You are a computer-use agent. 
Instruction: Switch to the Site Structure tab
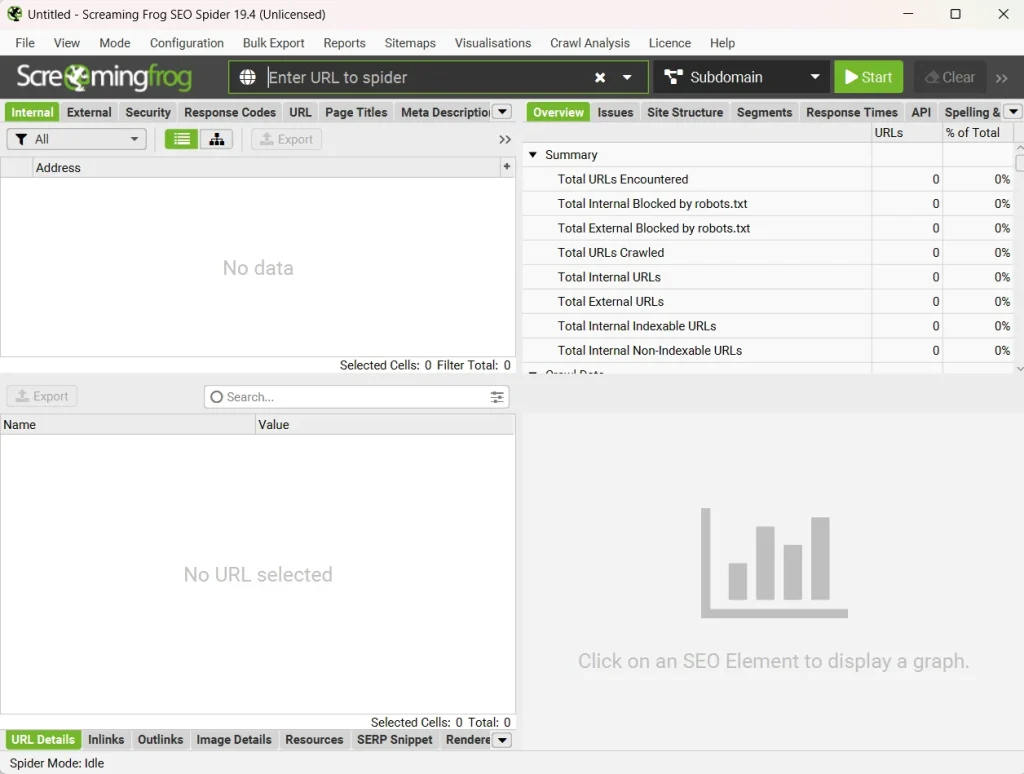(685, 112)
